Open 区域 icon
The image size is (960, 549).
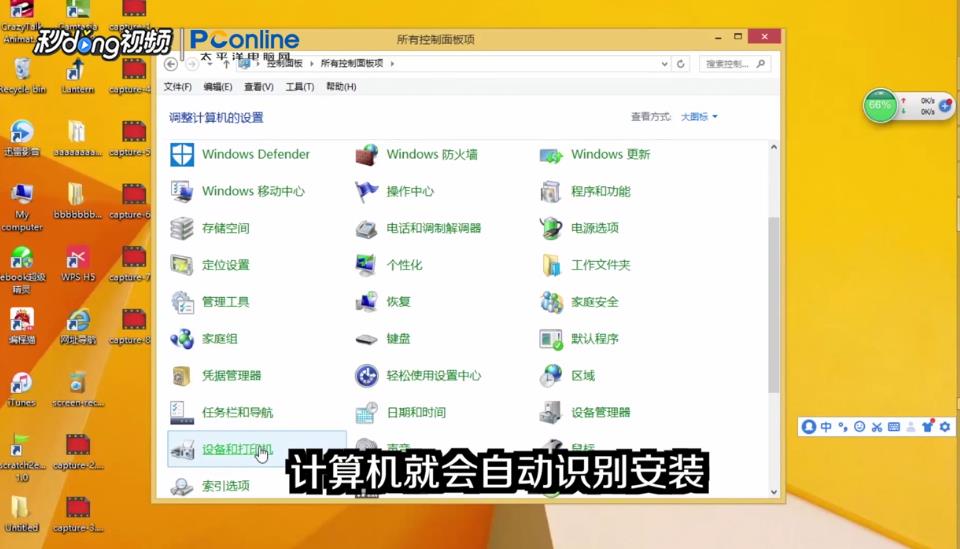point(551,375)
